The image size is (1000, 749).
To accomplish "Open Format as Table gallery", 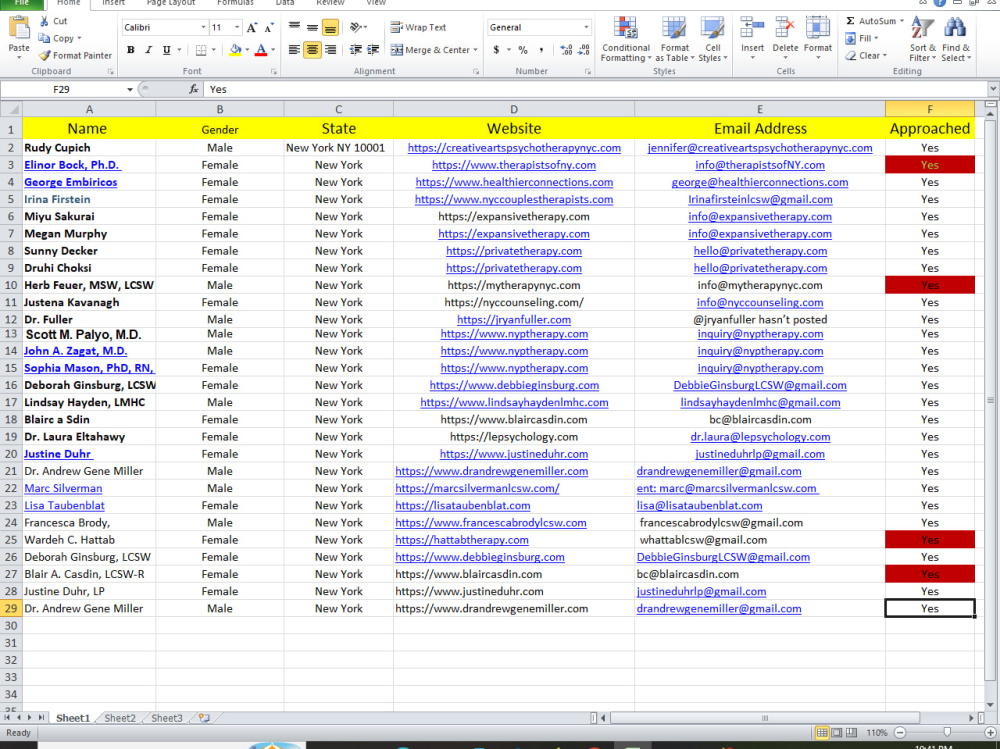I will (x=675, y=40).
